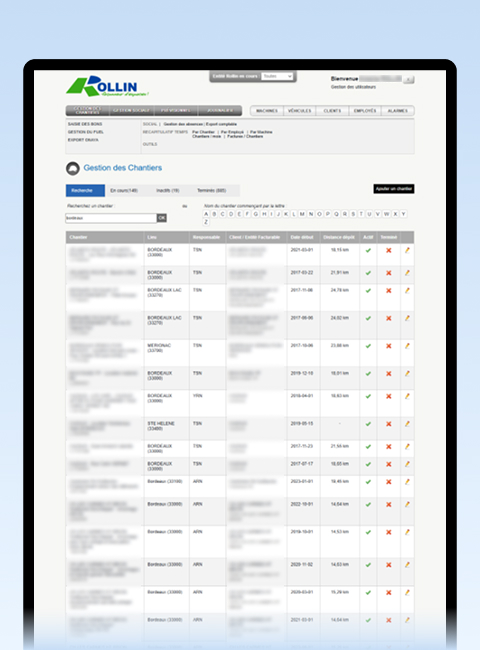Viewport: 480px width, 650px height.
Task: Open the edit pencil for the 2020-03-01 row
Action: (407, 592)
